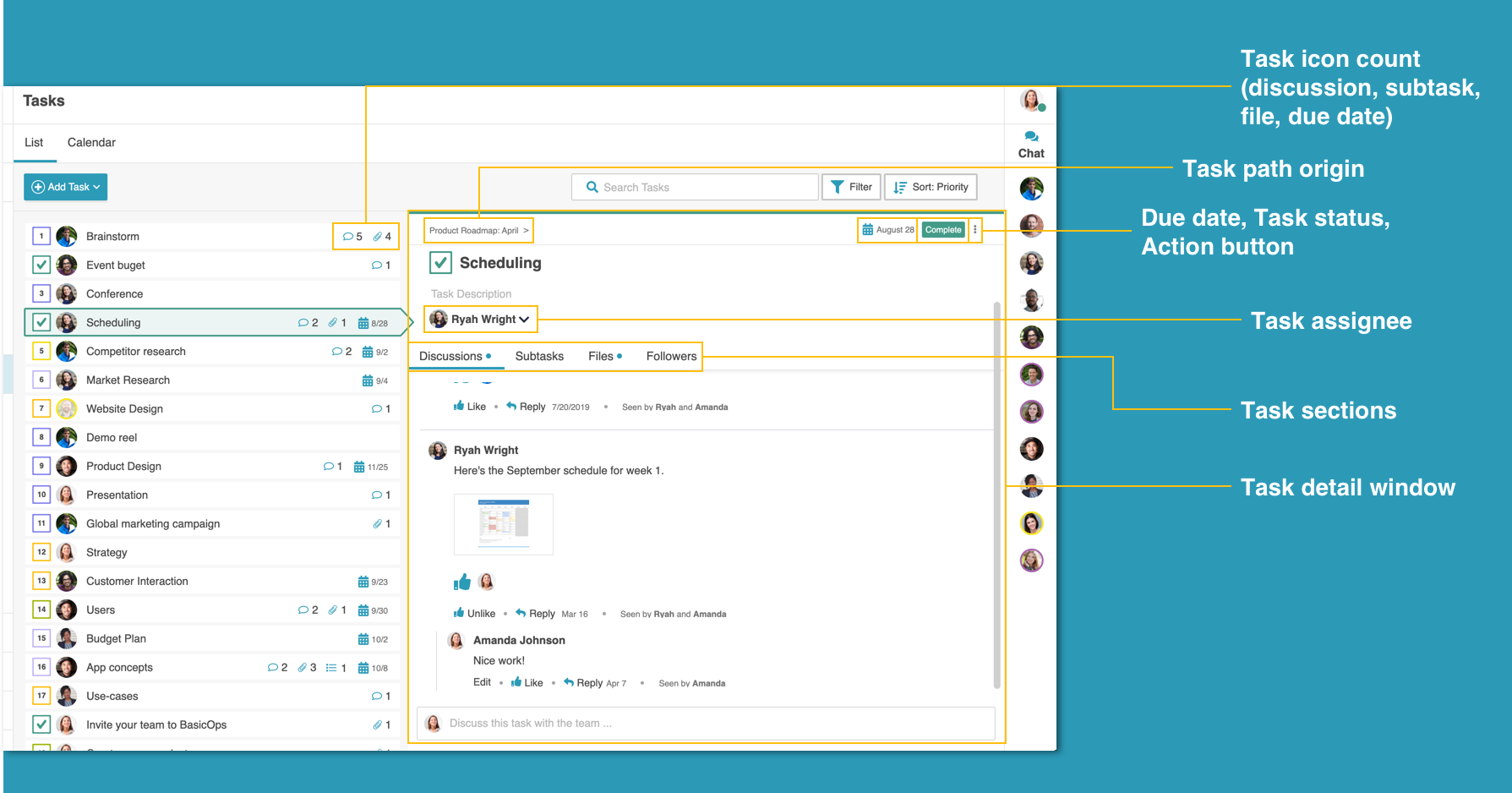Click the discussion count icon on Brainstorm task
Image resolution: width=1512 pixels, height=793 pixels.
(347, 237)
